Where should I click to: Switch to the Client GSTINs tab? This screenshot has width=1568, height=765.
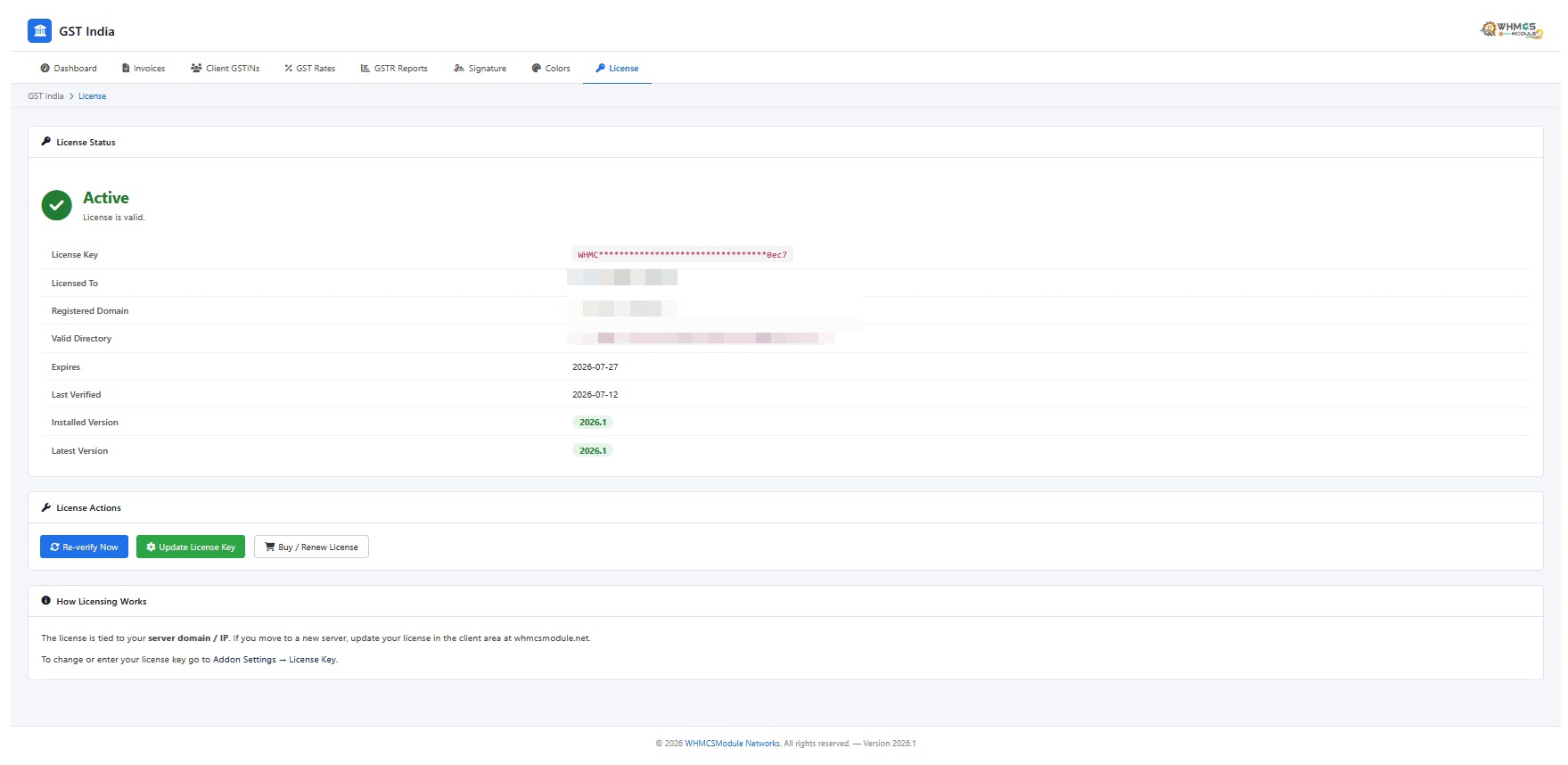pyautogui.click(x=226, y=68)
